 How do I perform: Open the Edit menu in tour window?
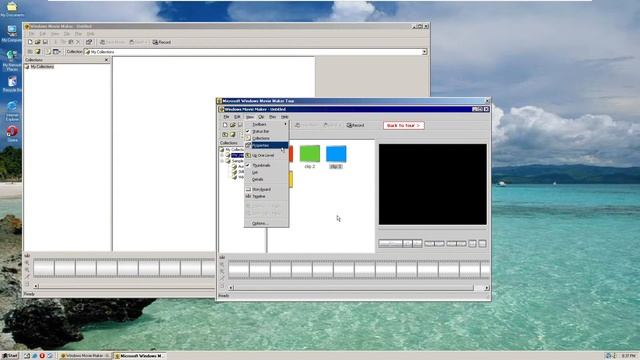click(237, 117)
